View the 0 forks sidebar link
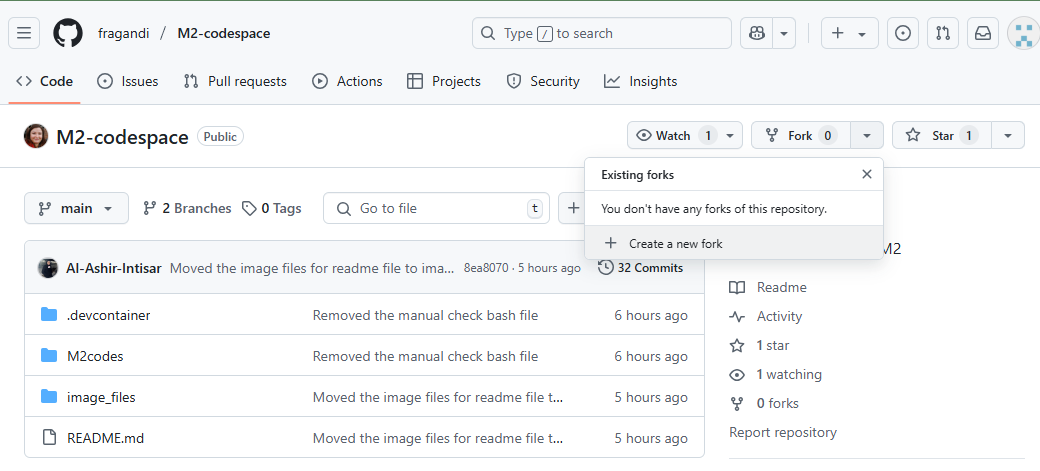Screen dimensions: 1040x471 coord(764,403)
